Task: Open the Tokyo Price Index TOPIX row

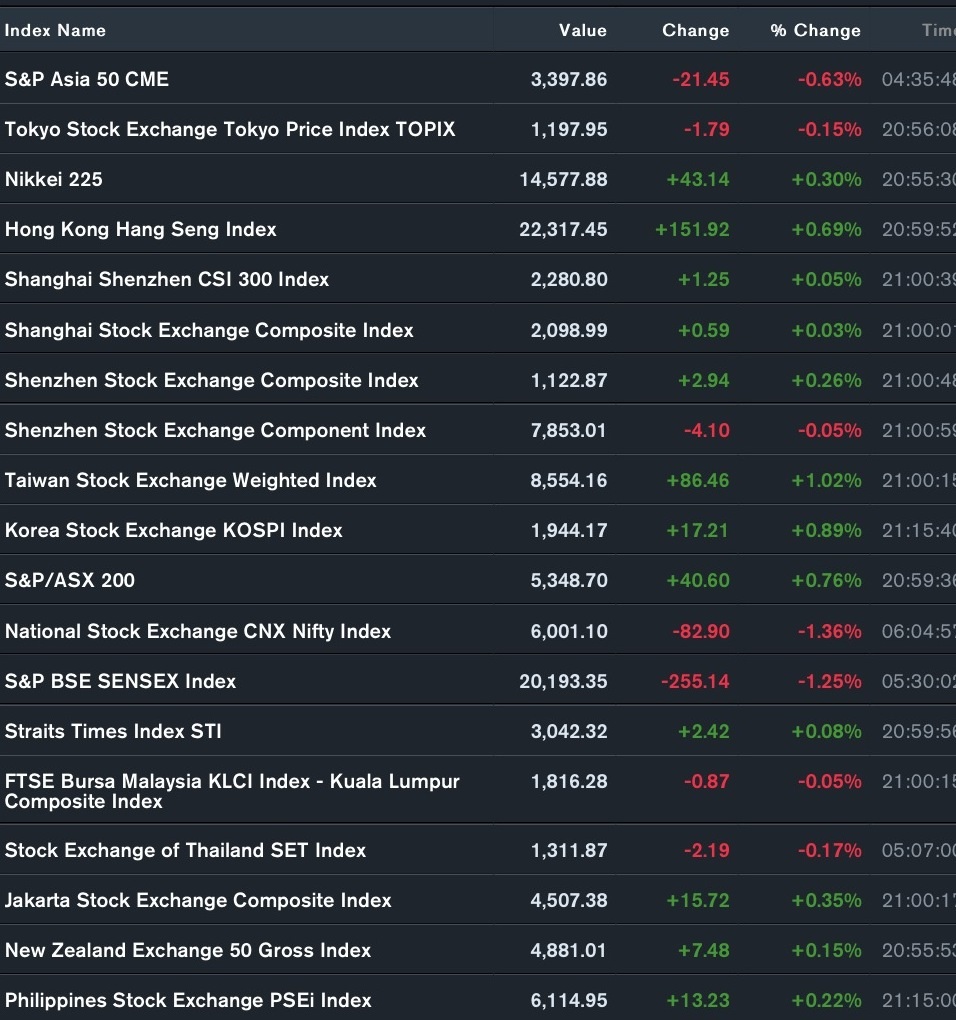Action: coord(230,129)
